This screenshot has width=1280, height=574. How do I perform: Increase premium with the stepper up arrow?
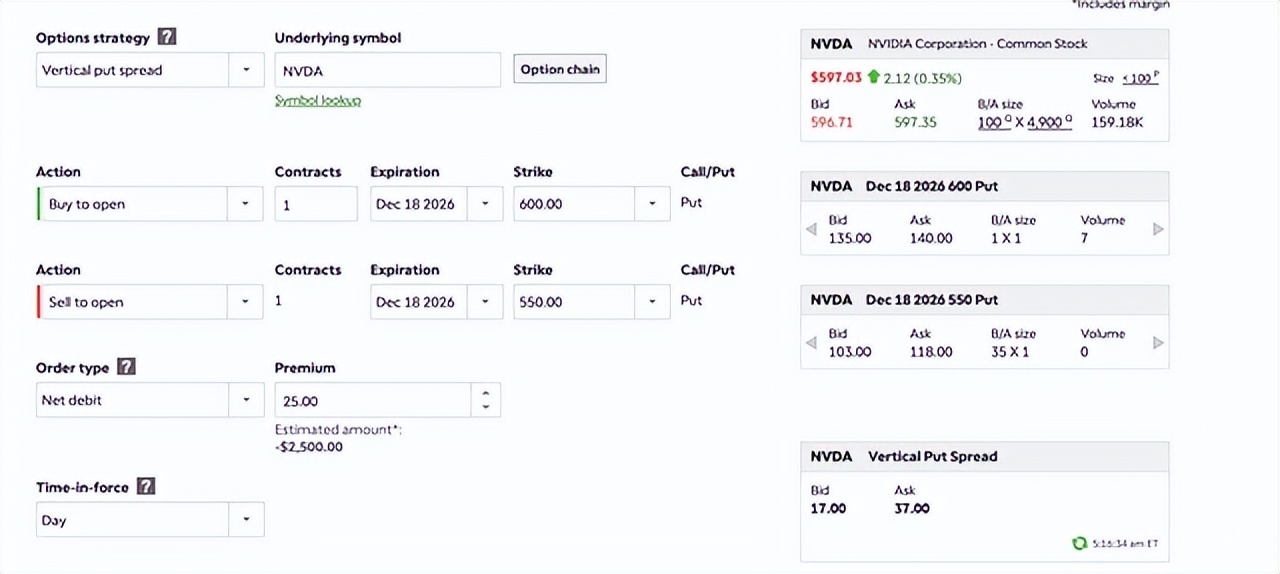(486, 394)
